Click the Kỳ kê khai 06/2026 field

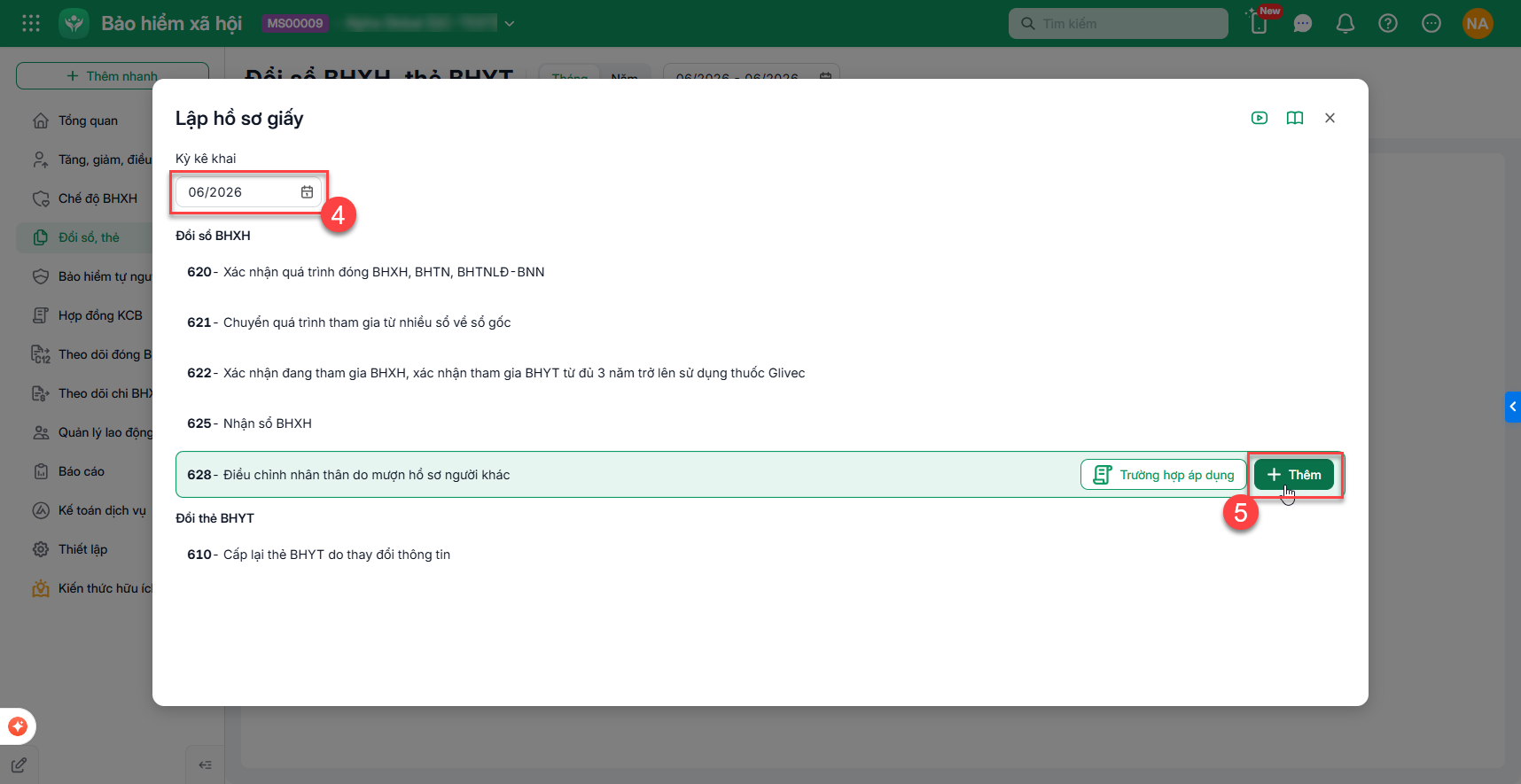pyautogui.click(x=248, y=192)
